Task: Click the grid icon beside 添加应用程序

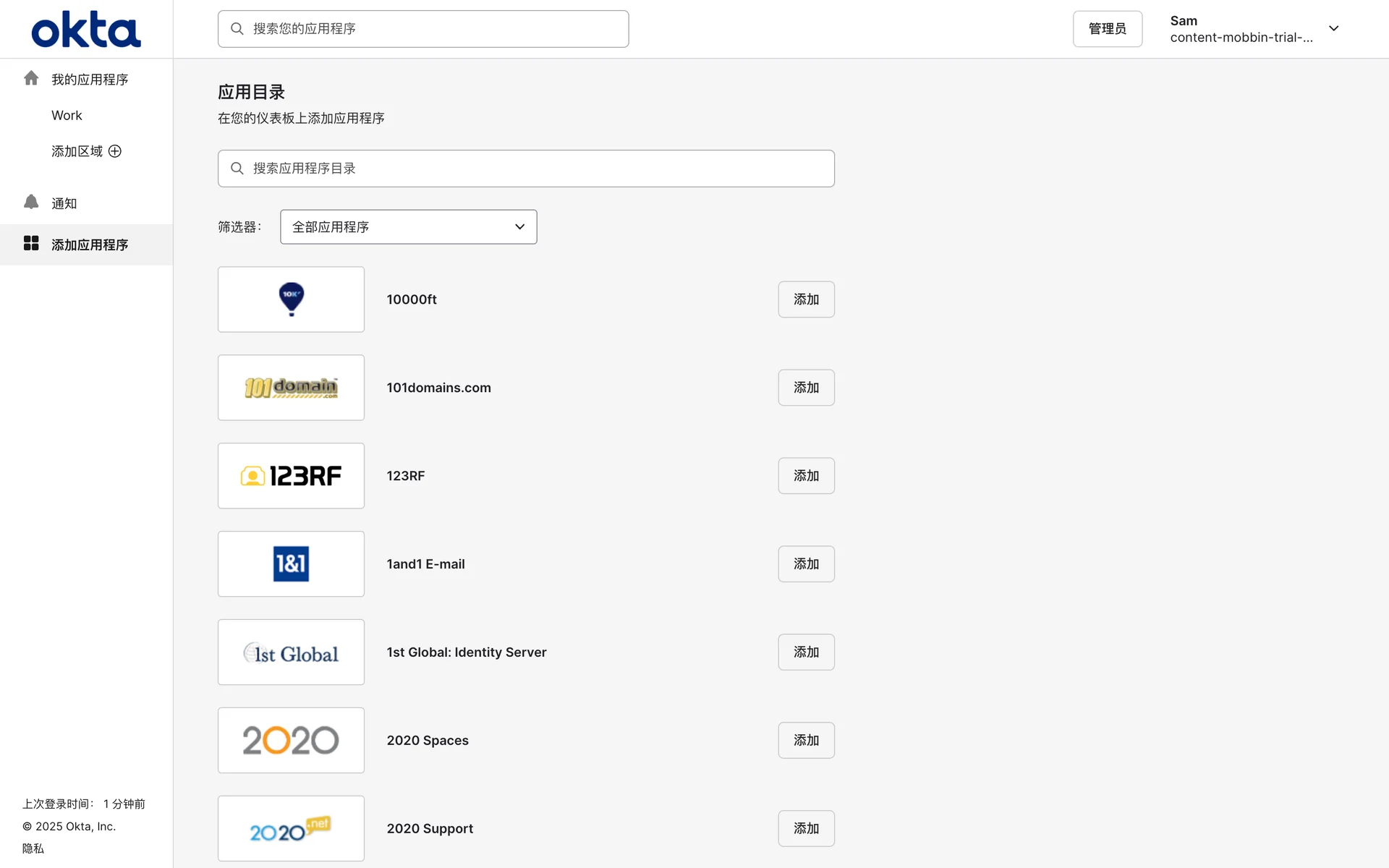Action: [31, 243]
